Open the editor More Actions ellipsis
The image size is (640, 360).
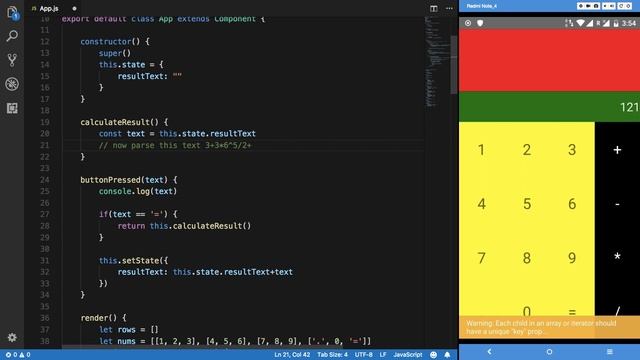coord(449,8)
